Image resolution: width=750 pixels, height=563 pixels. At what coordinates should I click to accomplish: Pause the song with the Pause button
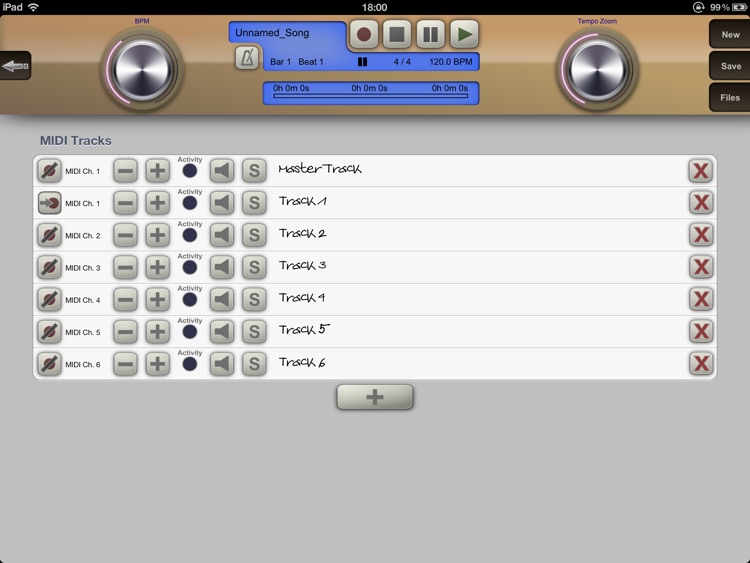coord(430,34)
